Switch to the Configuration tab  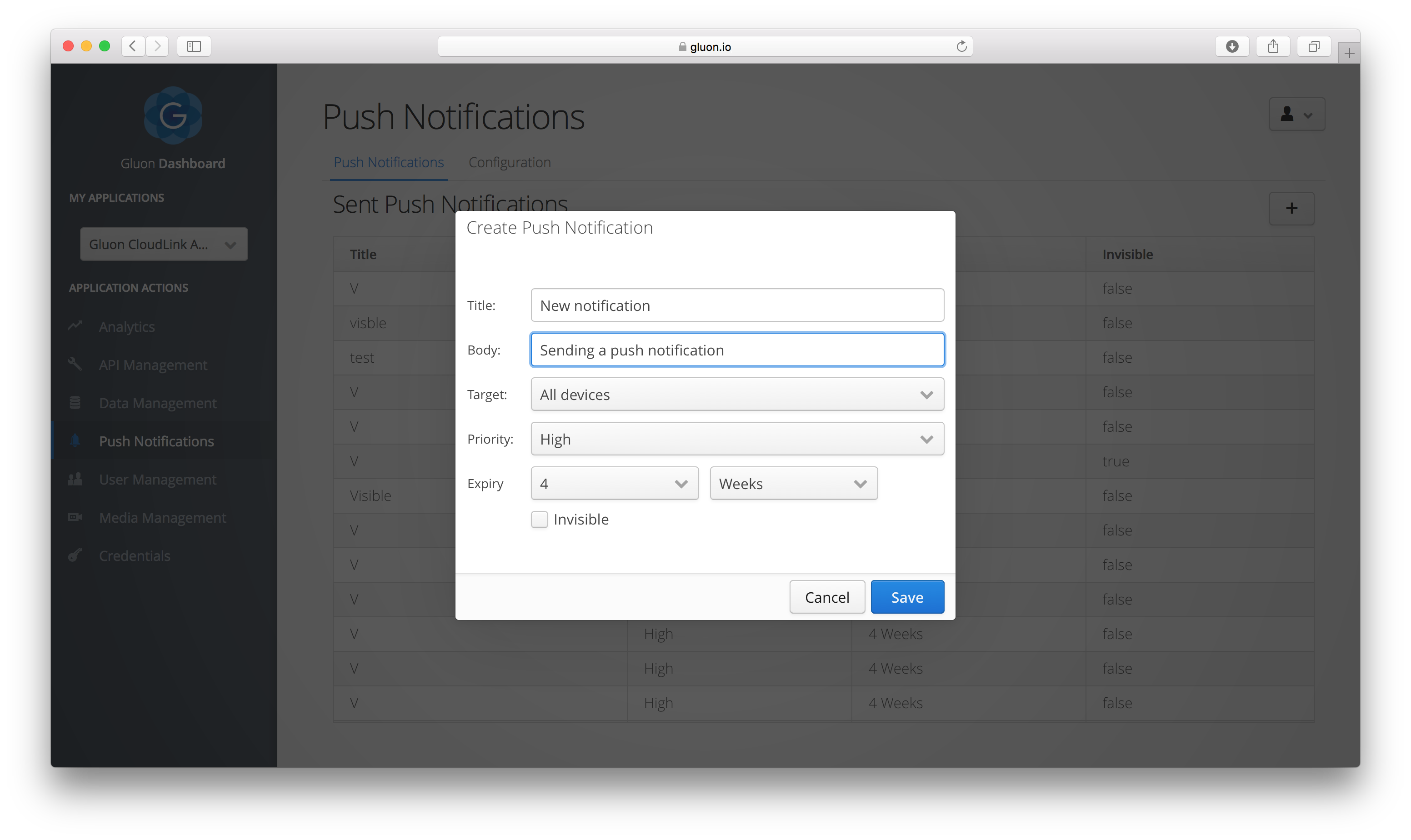click(x=509, y=162)
